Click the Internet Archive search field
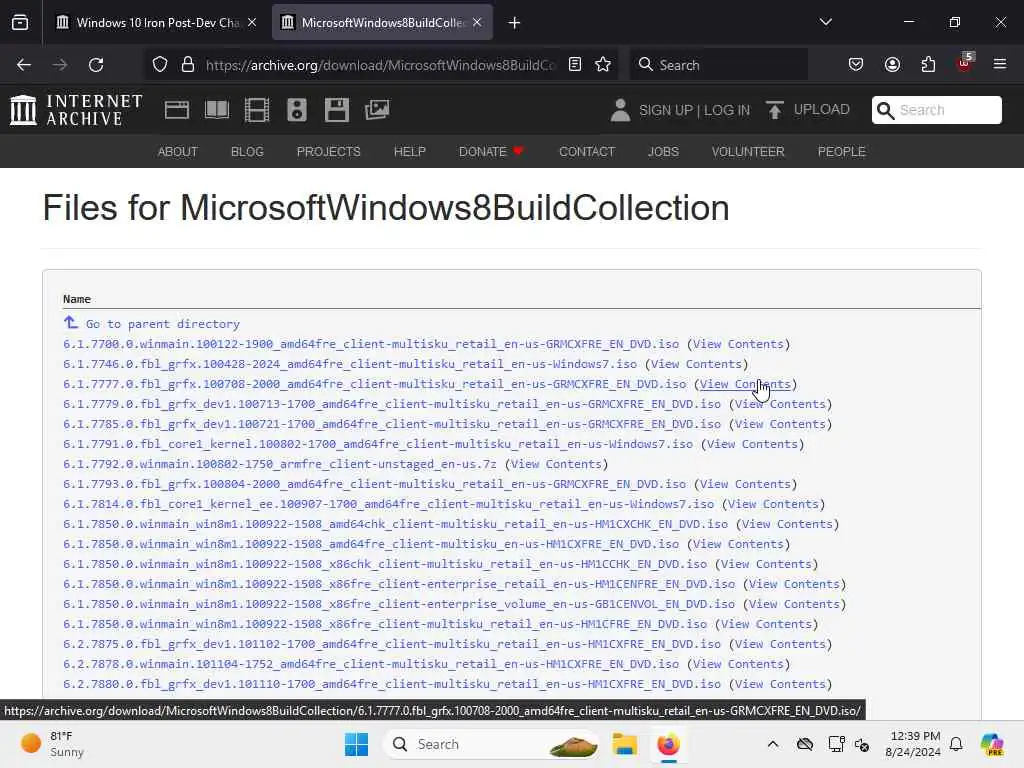This screenshot has width=1024, height=768. [936, 110]
